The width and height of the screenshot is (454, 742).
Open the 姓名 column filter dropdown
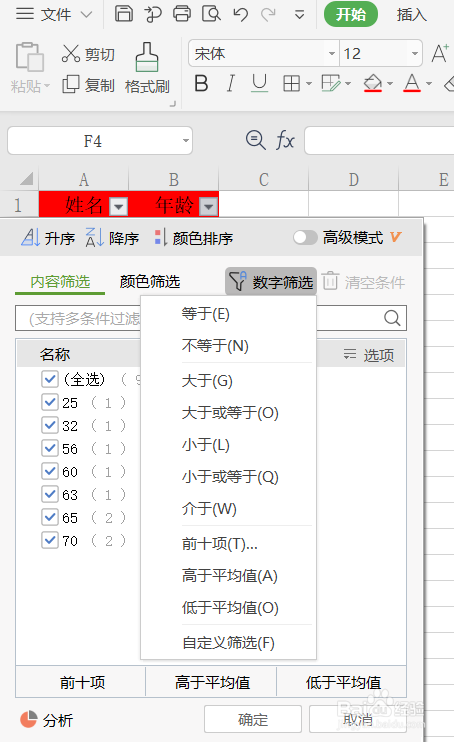coord(118,207)
